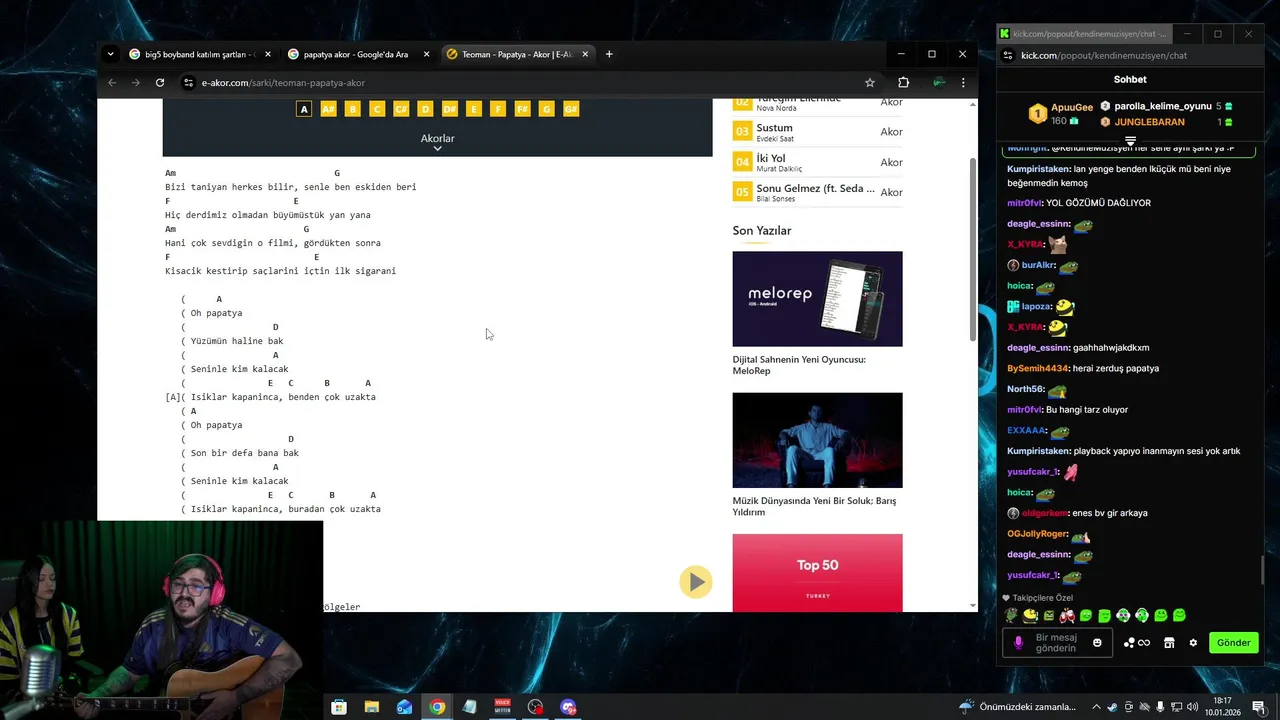Click the Kick chat message input

point(1056,643)
